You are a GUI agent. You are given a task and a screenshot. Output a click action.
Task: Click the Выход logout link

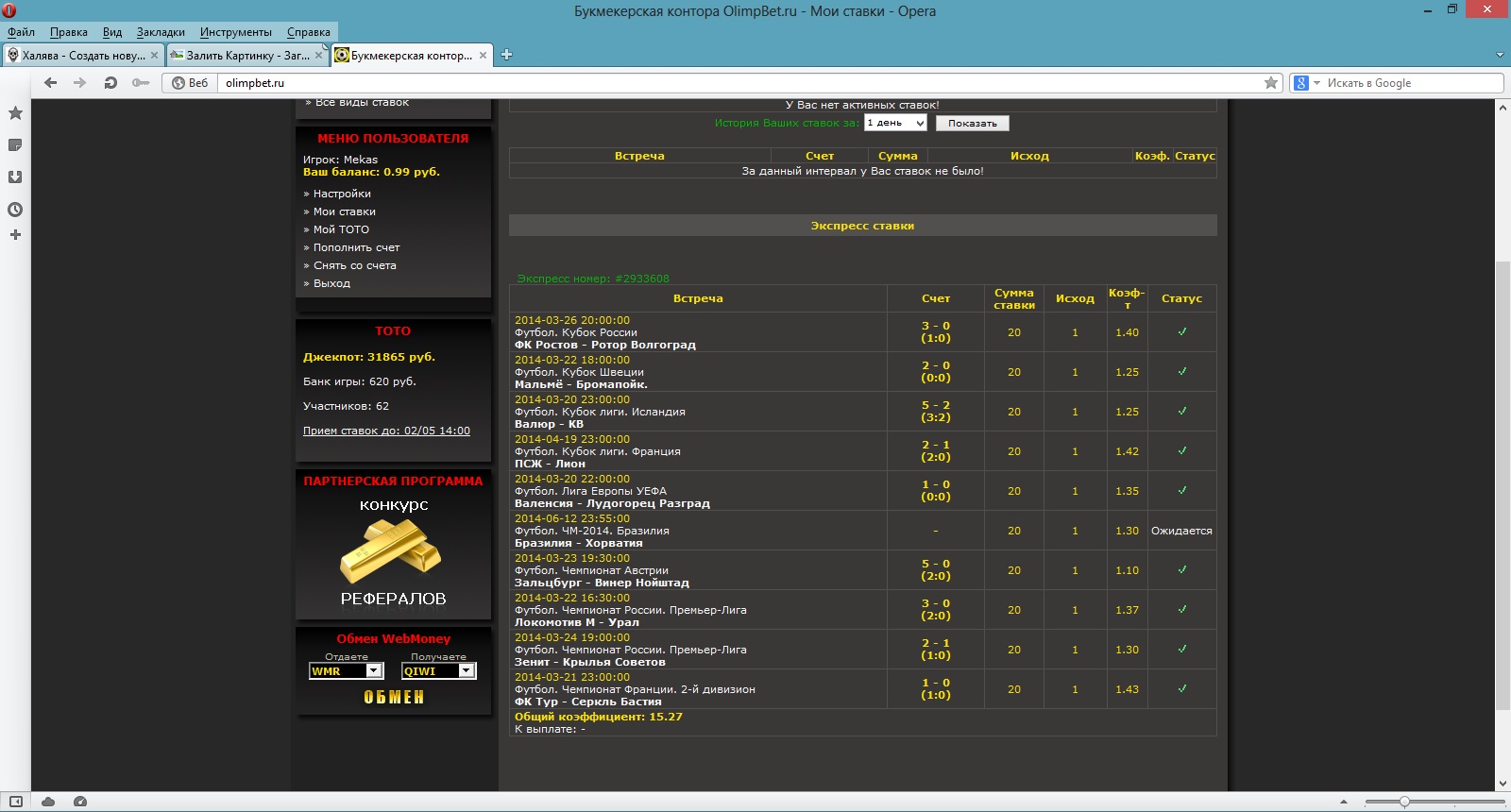tap(331, 283)
